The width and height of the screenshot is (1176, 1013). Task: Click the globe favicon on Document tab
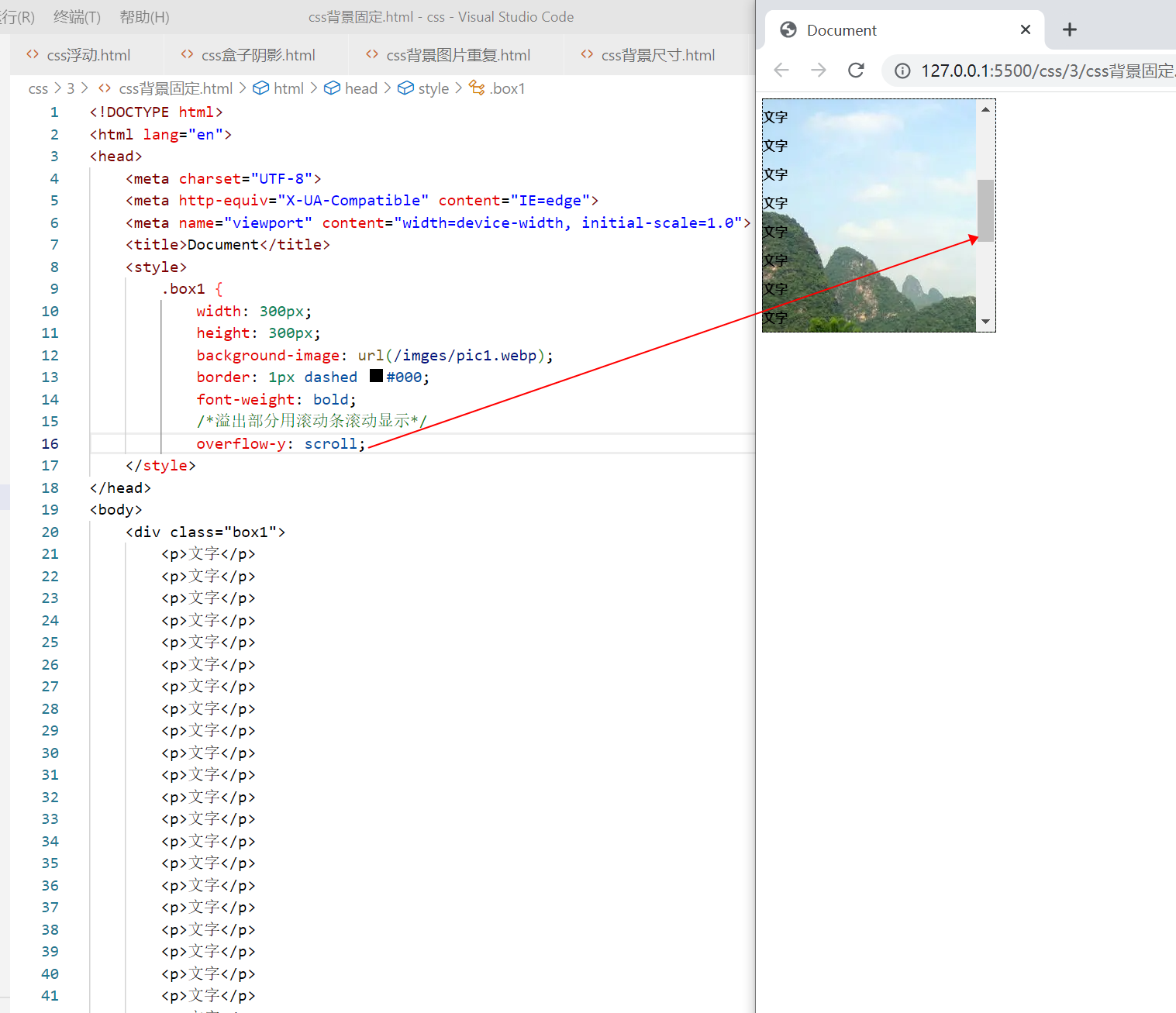tap(788, 29)
